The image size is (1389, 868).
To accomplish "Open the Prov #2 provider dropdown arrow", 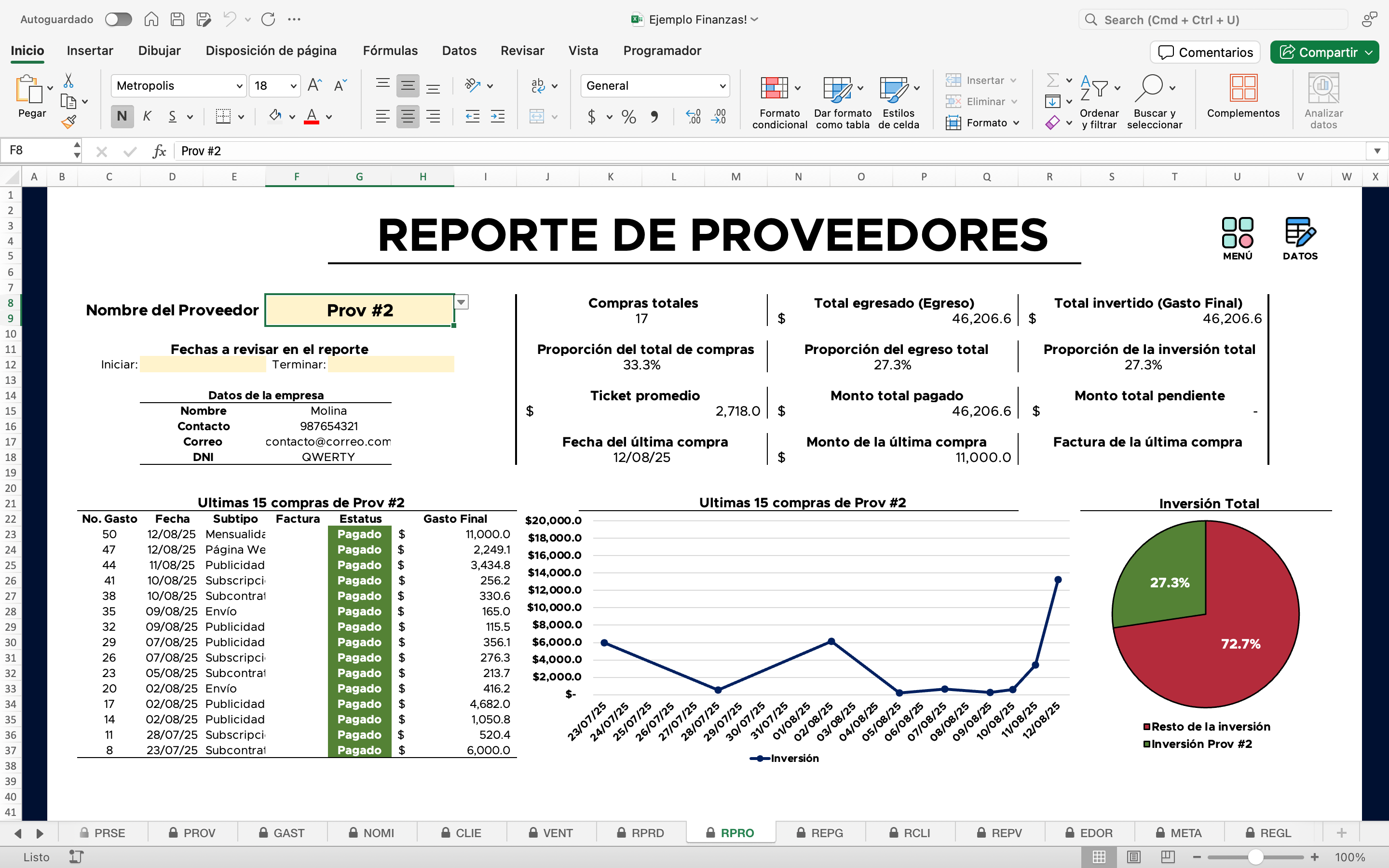I will click(x=461, y=302).
